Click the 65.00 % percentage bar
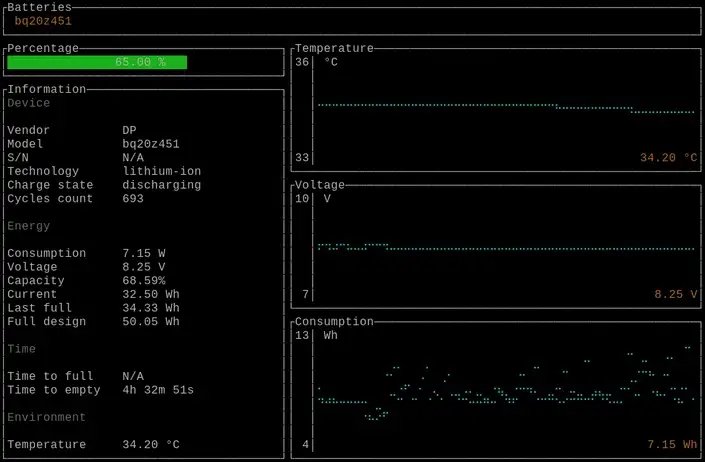 97,62
